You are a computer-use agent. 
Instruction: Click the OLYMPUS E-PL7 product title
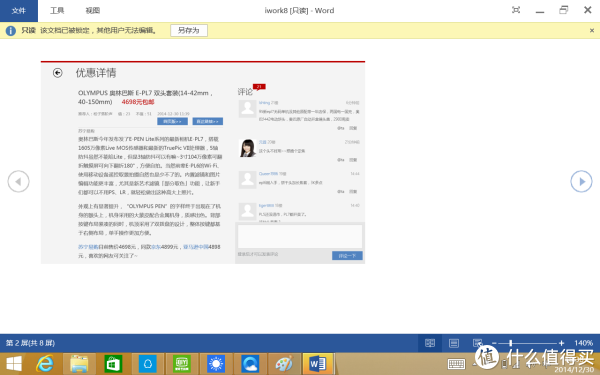pyautogui.click(x=145, y=97)
